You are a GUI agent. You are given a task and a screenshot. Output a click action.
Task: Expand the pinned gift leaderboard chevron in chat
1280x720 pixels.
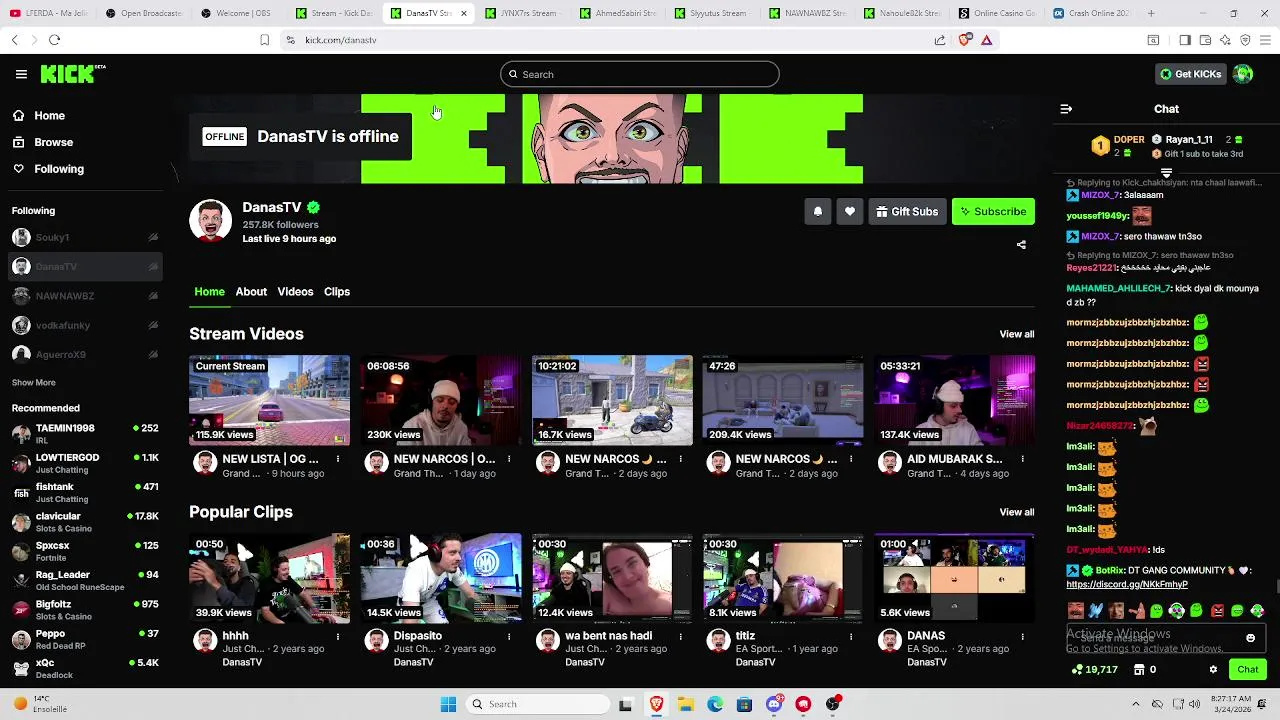tap(1166, 173)
